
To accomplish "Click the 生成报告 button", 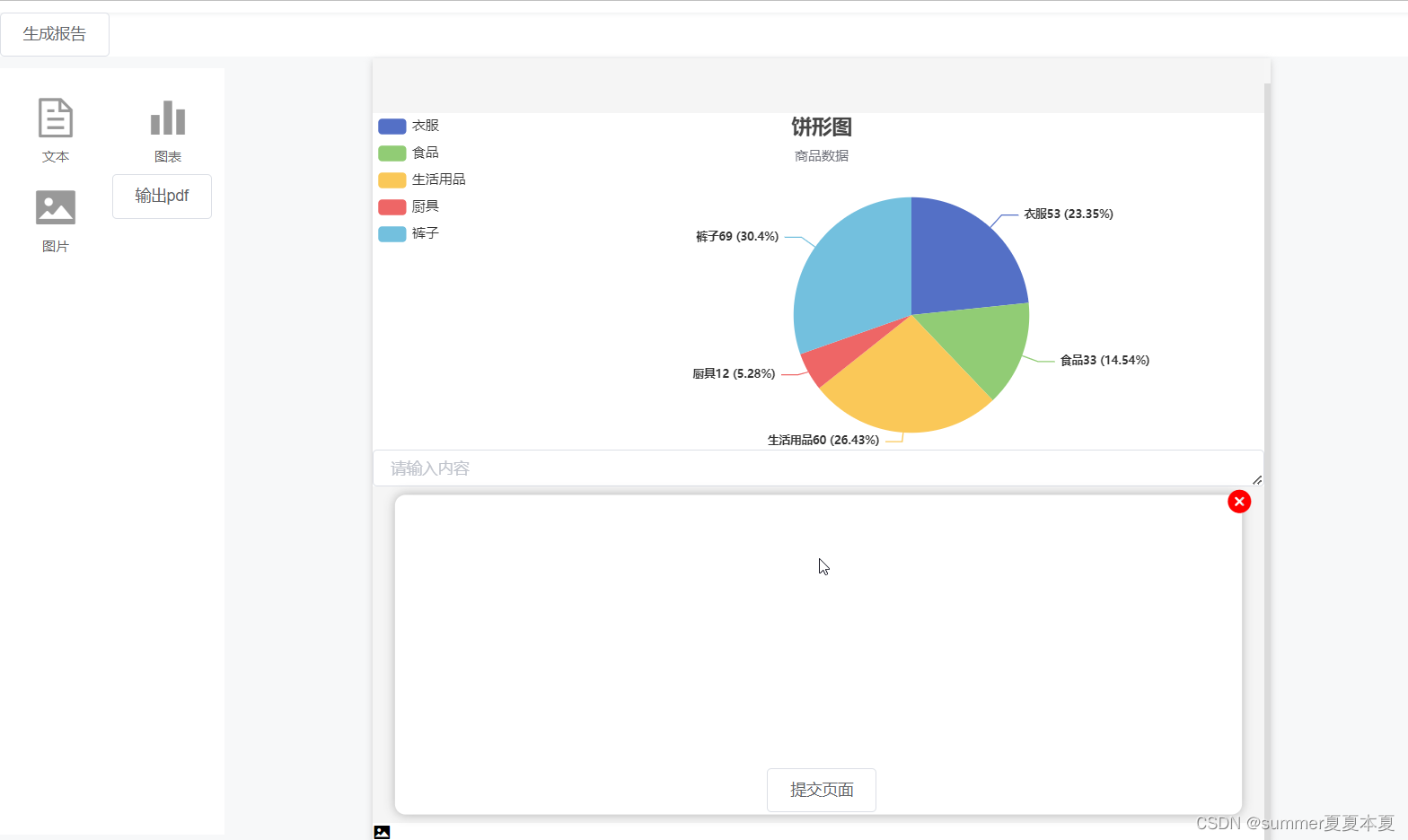I will point(55,34).
